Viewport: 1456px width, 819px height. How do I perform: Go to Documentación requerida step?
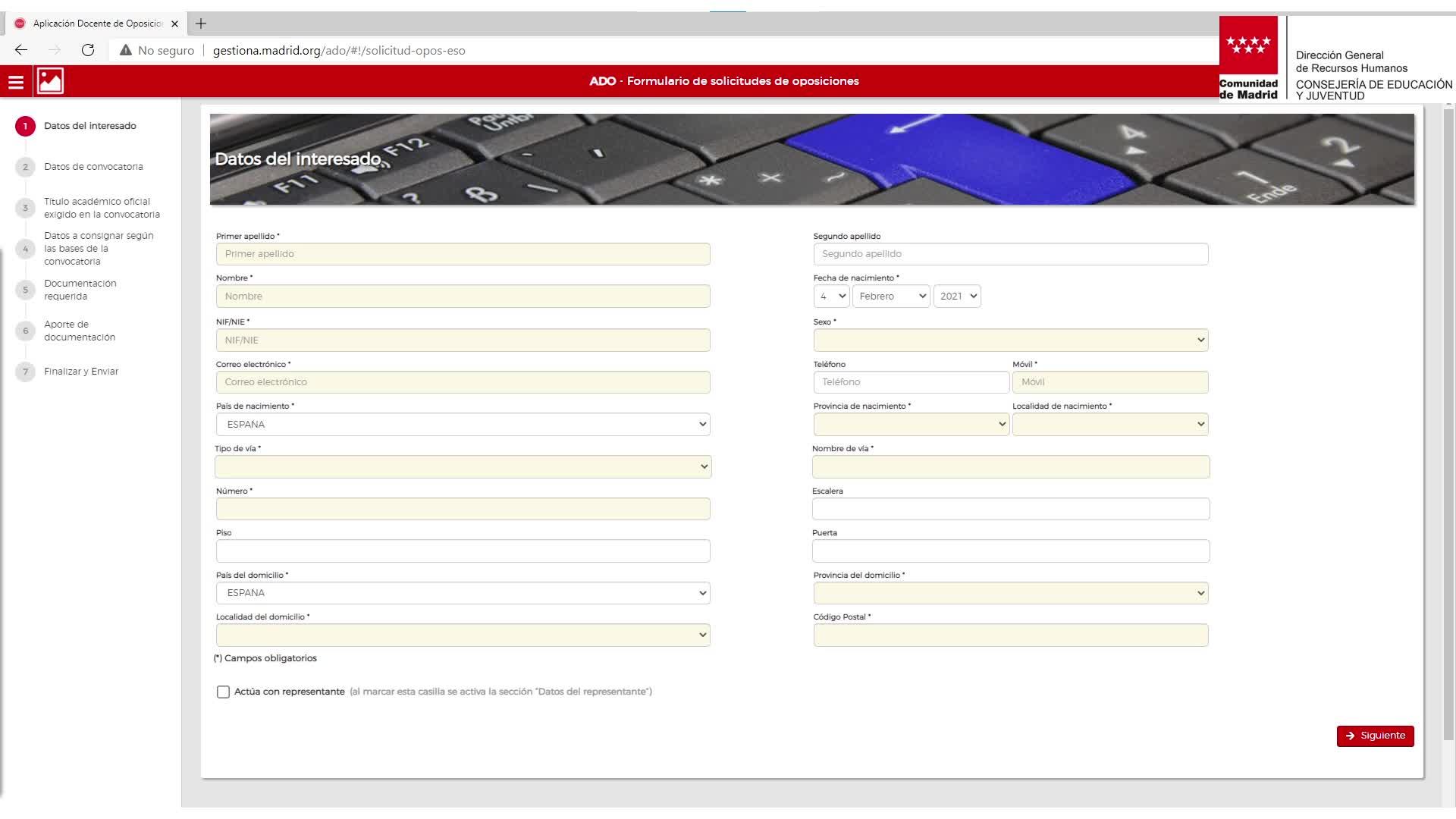click(x=80, y=290)
